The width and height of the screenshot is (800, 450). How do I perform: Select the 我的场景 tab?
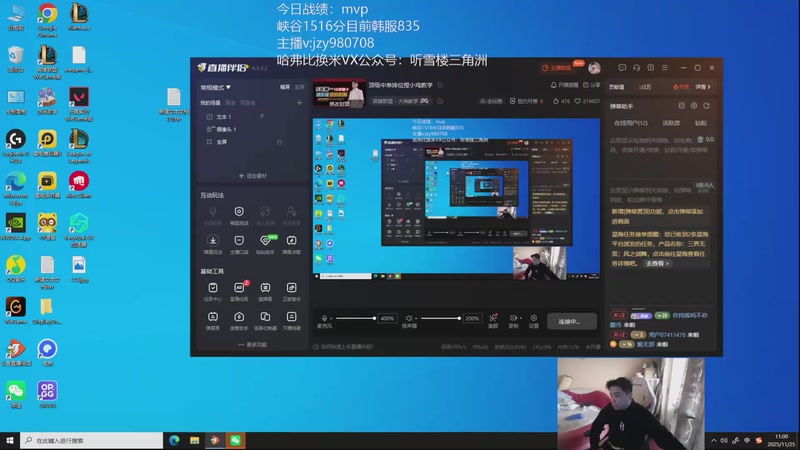click(x=210, y=103)
